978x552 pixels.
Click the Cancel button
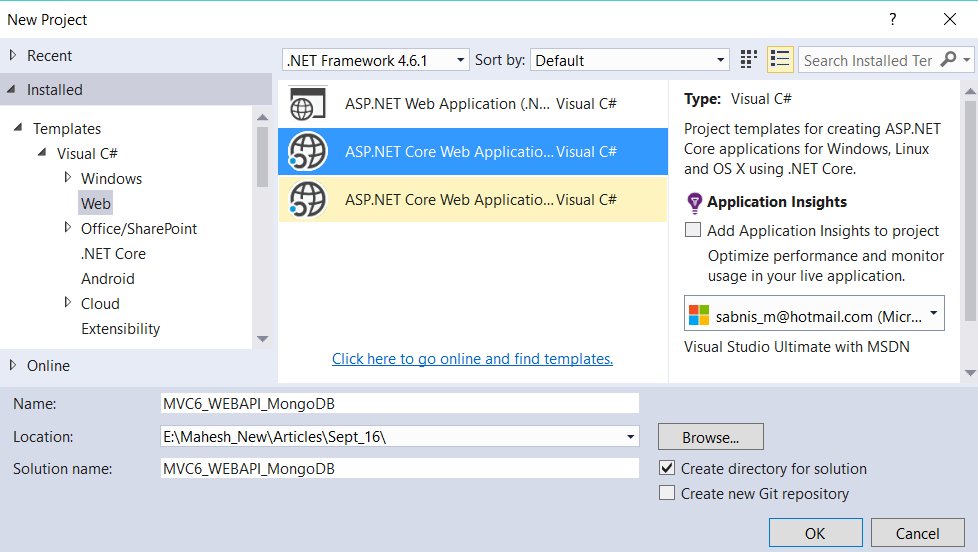[x=917, y=533]
